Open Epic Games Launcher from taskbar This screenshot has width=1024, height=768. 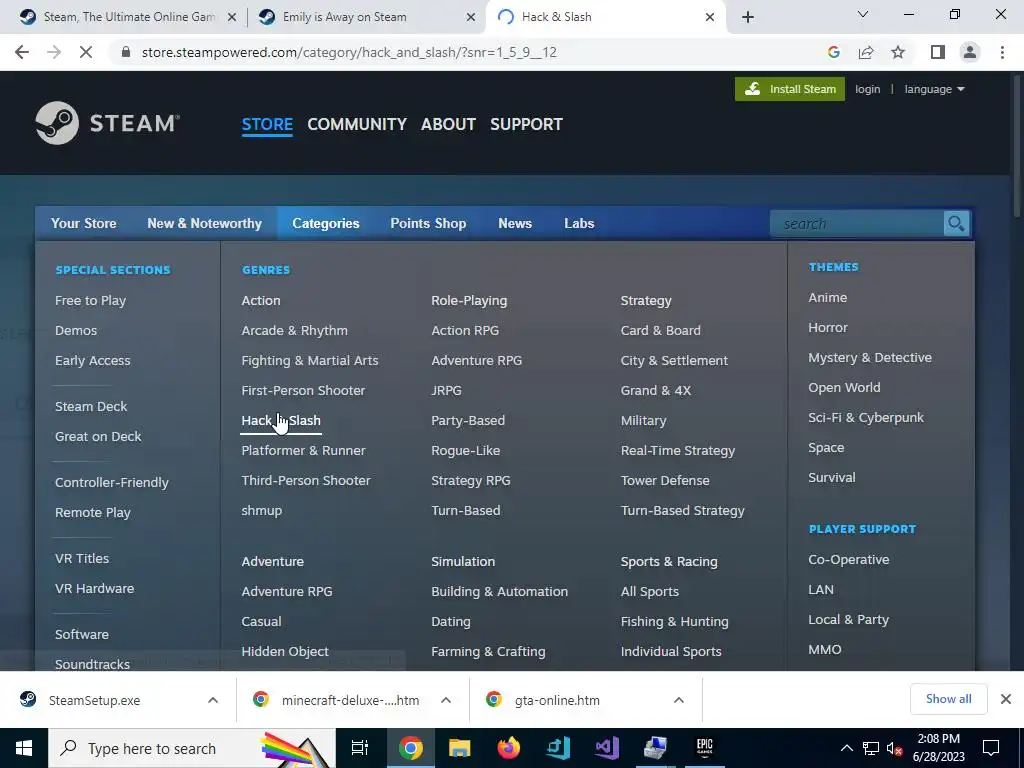coord(704,748)
